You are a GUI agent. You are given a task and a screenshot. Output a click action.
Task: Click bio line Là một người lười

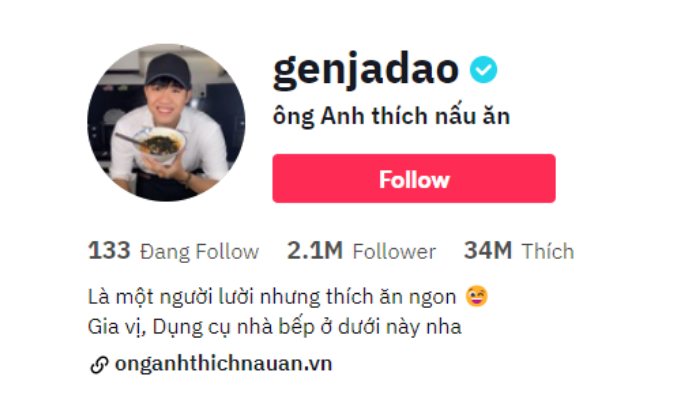pyautogui.click(x=272, y=297)
